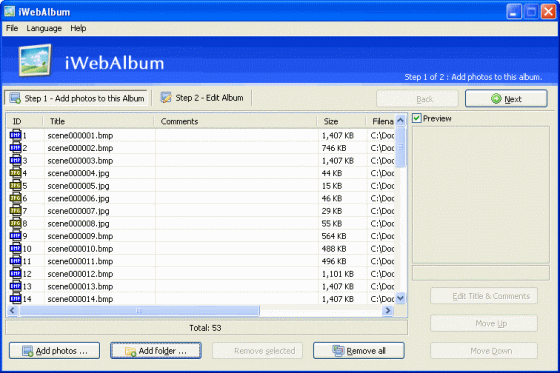The image size is (560, 373).
Task: Sort list by the Filename column header
Action: (381, 121)
